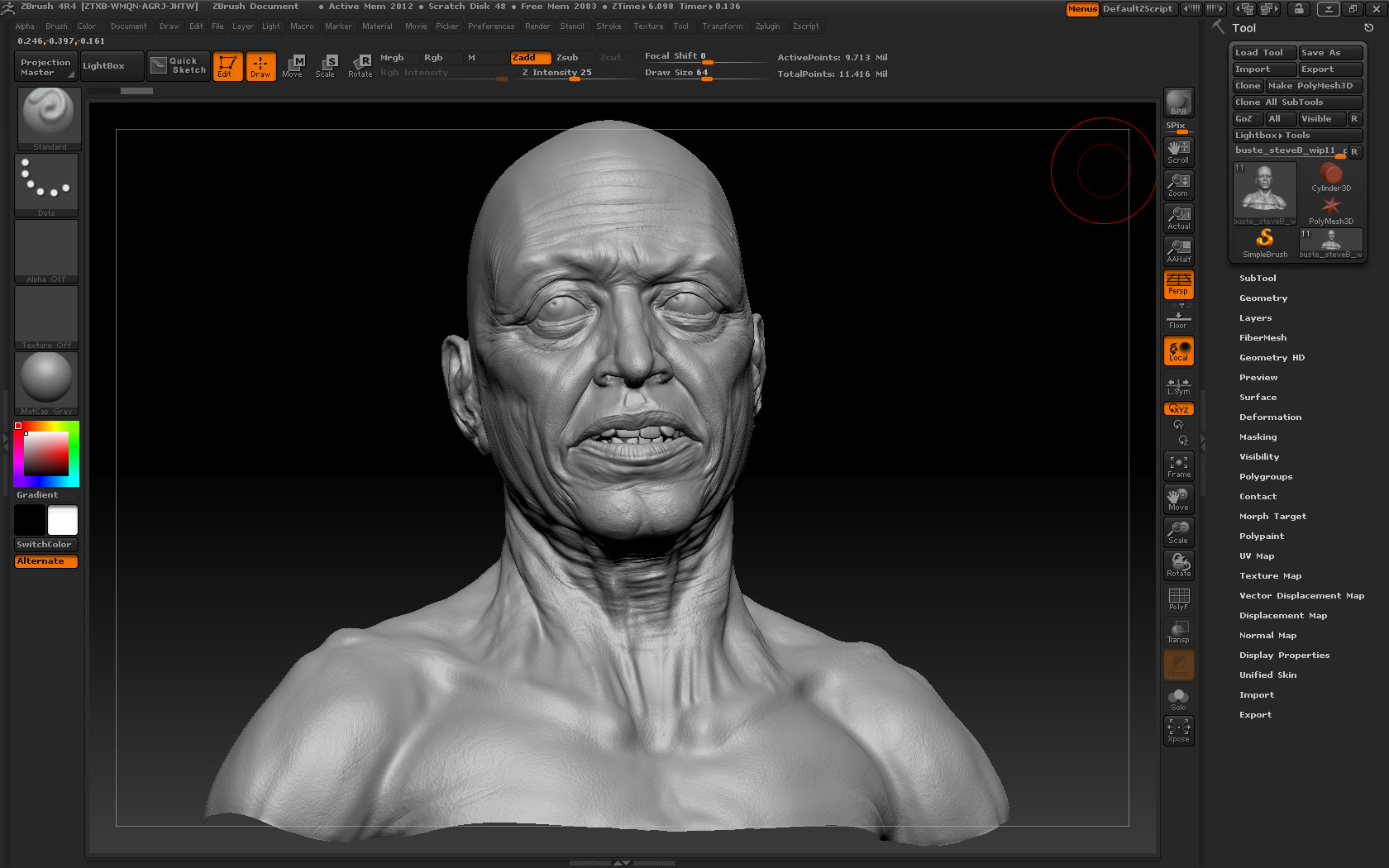Toggle XYZ rotation mode
This screenshot has width=1389, height=868.
[1178, 408]
